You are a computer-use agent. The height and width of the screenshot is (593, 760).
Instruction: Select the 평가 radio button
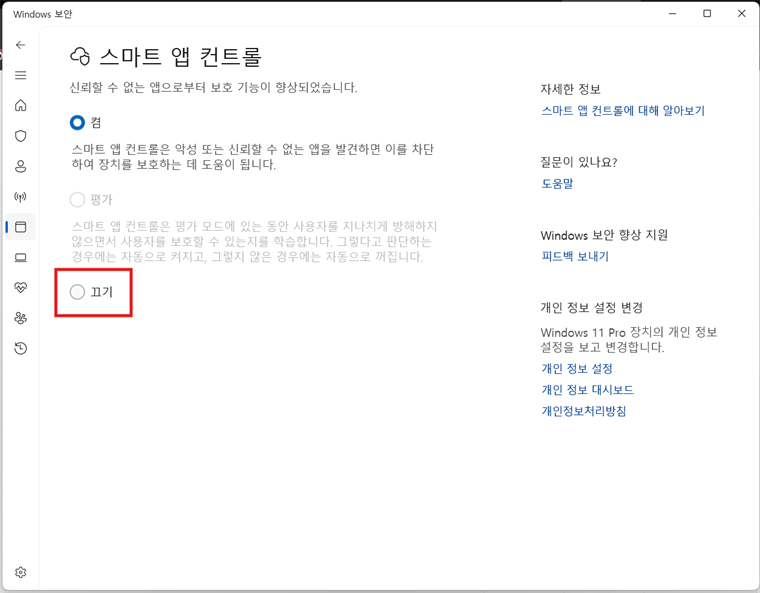[78, 199]
